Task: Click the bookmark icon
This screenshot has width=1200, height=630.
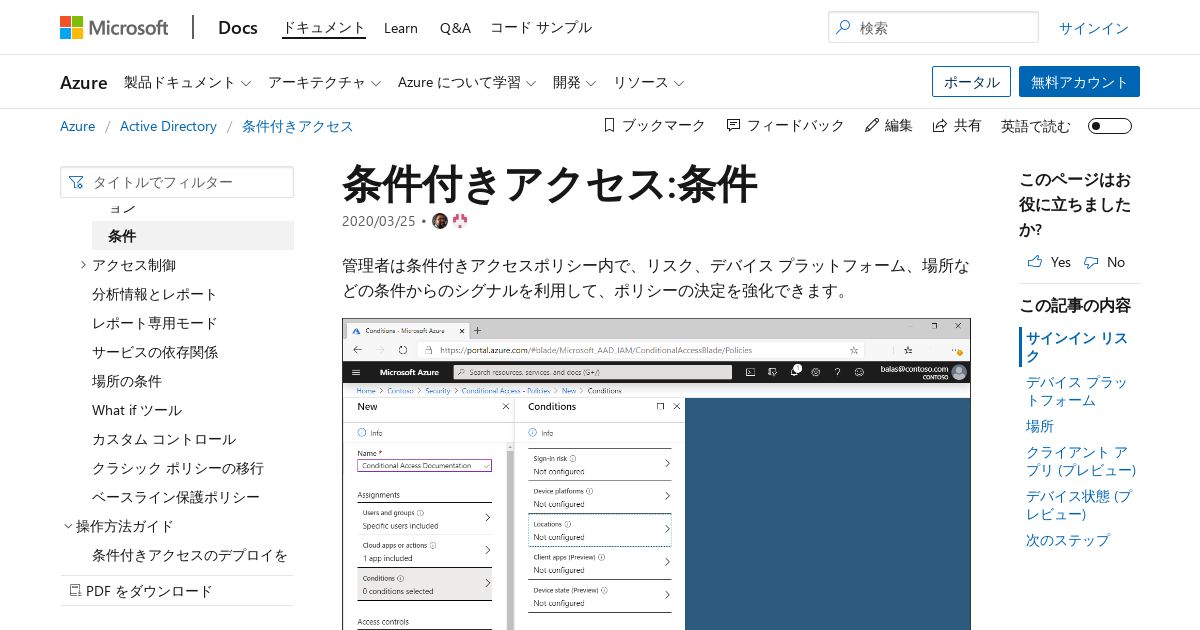Action: (x=609, y=125)
